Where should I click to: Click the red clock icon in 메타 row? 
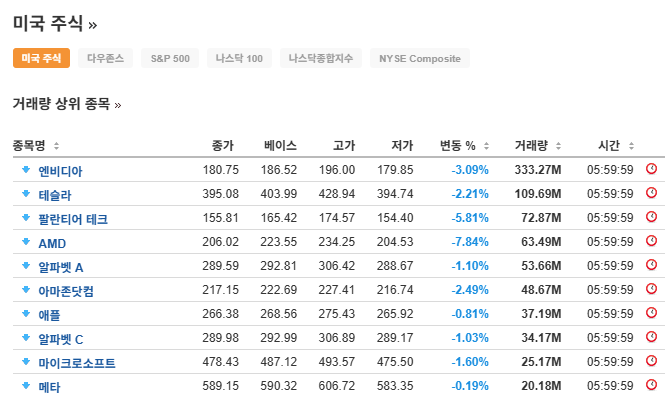[x=651, y=385]
